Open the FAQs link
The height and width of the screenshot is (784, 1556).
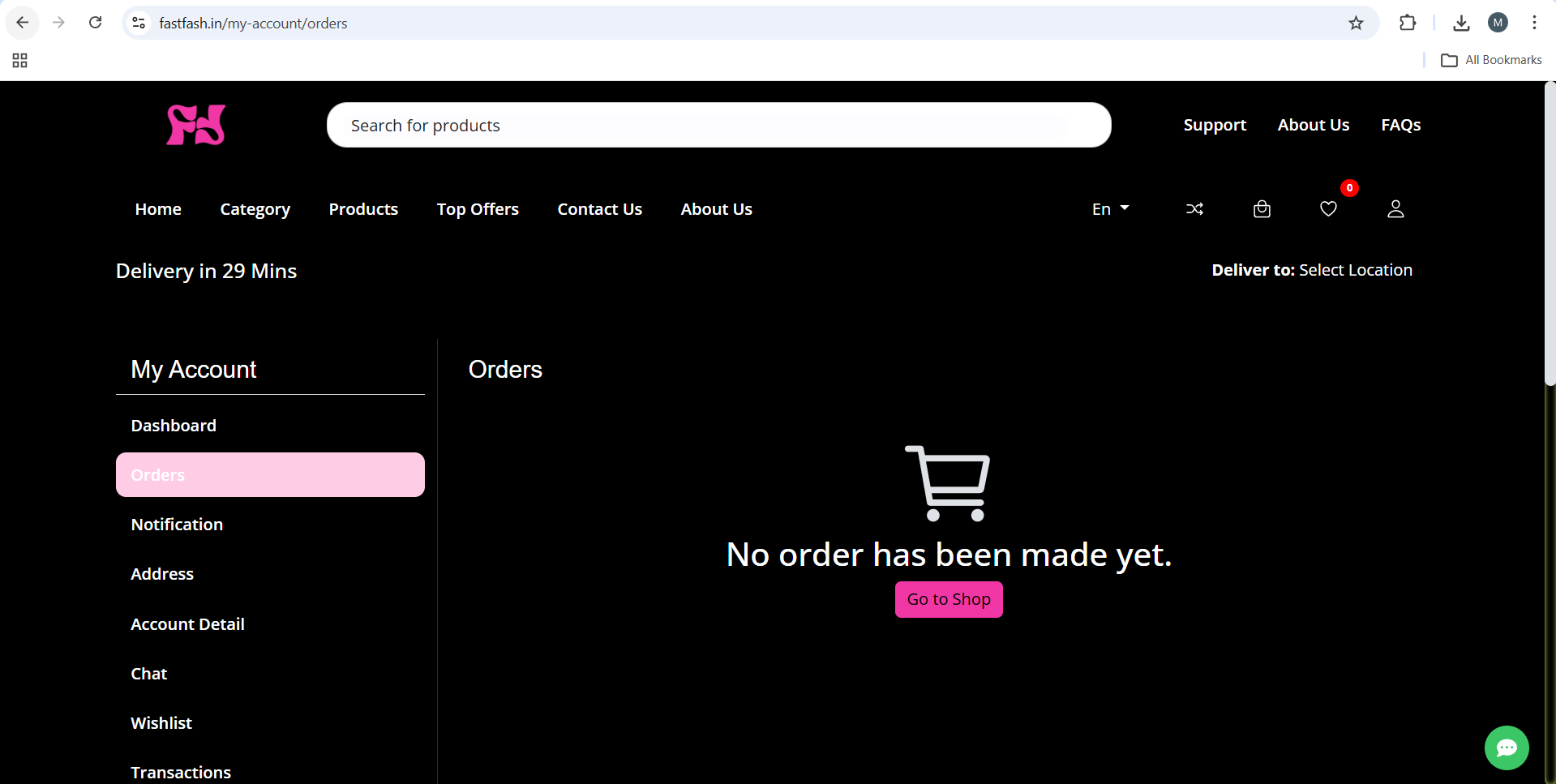(1400, 125)
